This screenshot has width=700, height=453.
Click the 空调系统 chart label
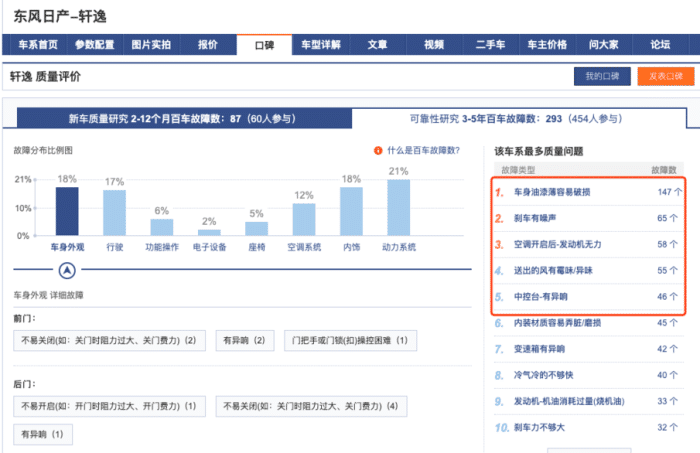point(304,247)
